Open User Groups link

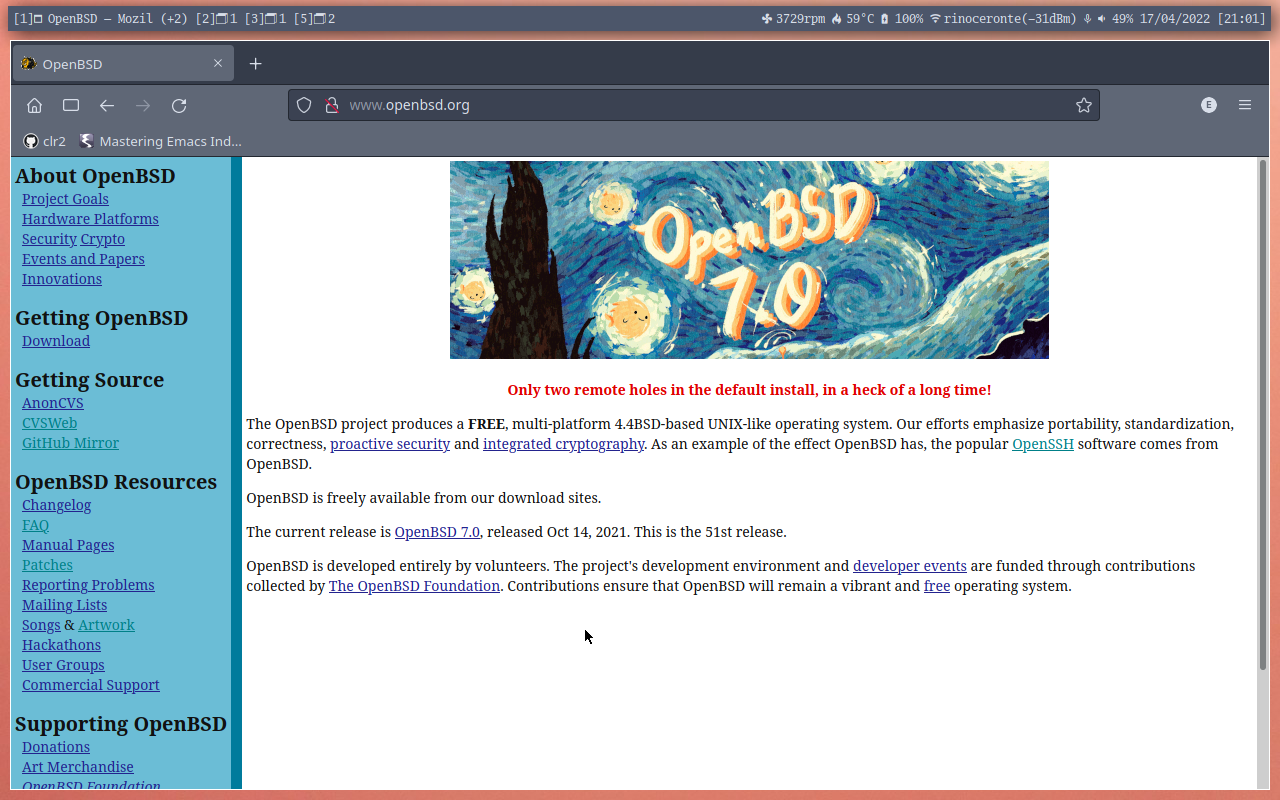click(x=63, y=665)
